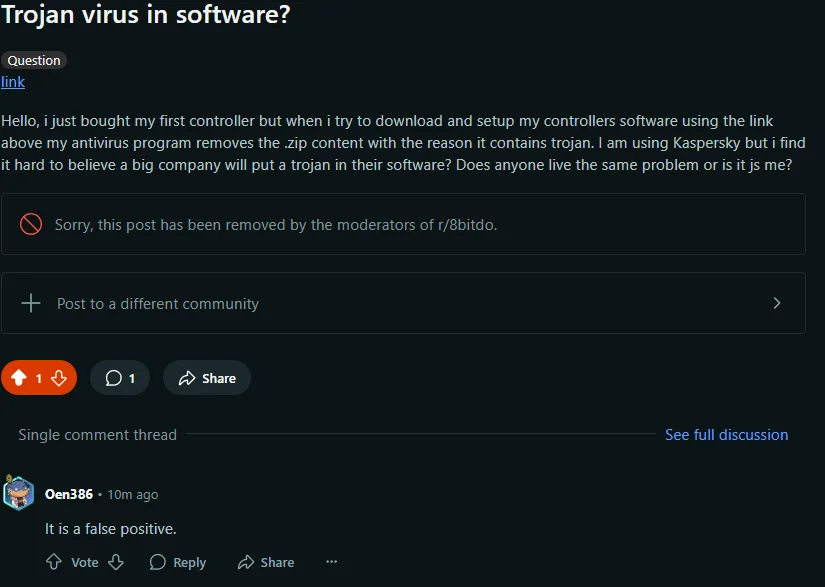Click the comment's 10m ago timestamp
The height and width of the screenshot is (587, 825).
(132, 495)
